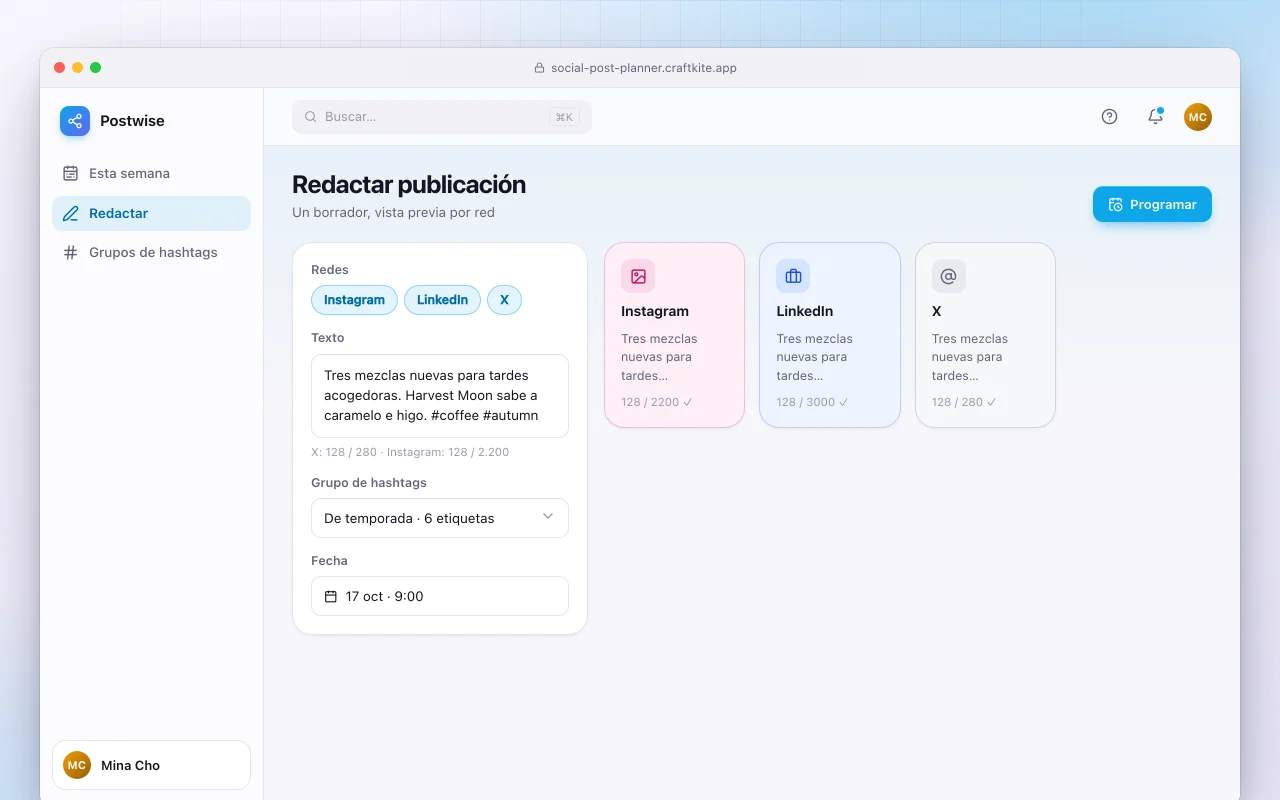This screenshot has width=1280, height=800.
Task: Select the X preview card title
Action: pos(937,311)
